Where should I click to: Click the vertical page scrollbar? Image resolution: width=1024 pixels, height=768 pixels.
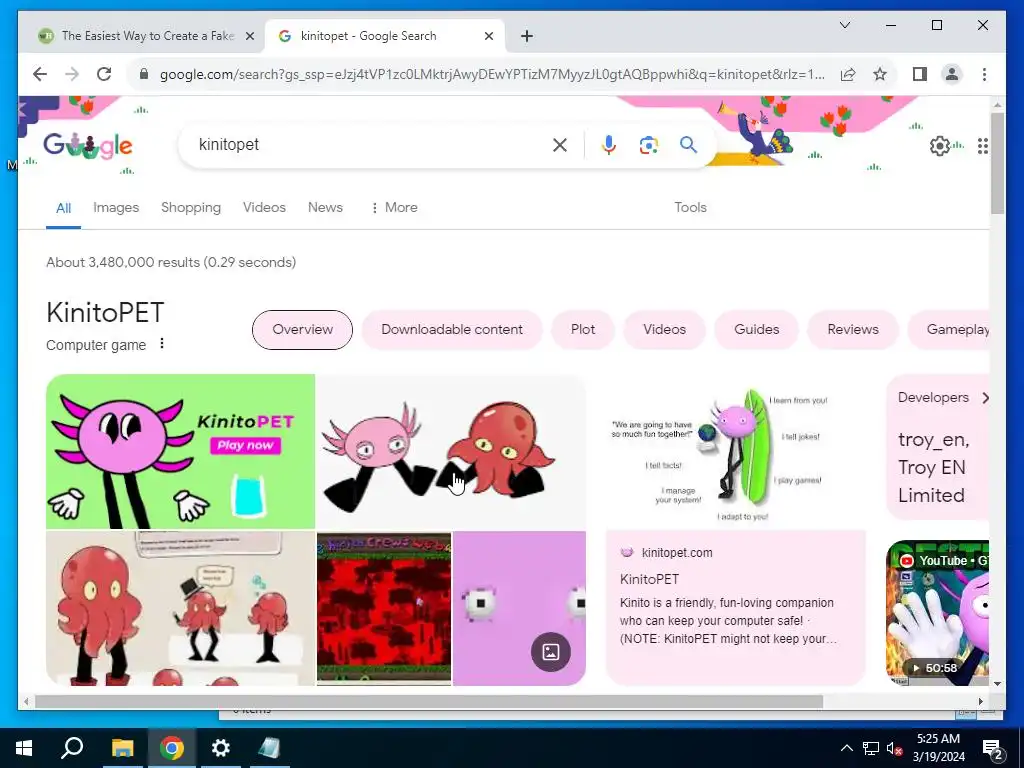(997, 163)
